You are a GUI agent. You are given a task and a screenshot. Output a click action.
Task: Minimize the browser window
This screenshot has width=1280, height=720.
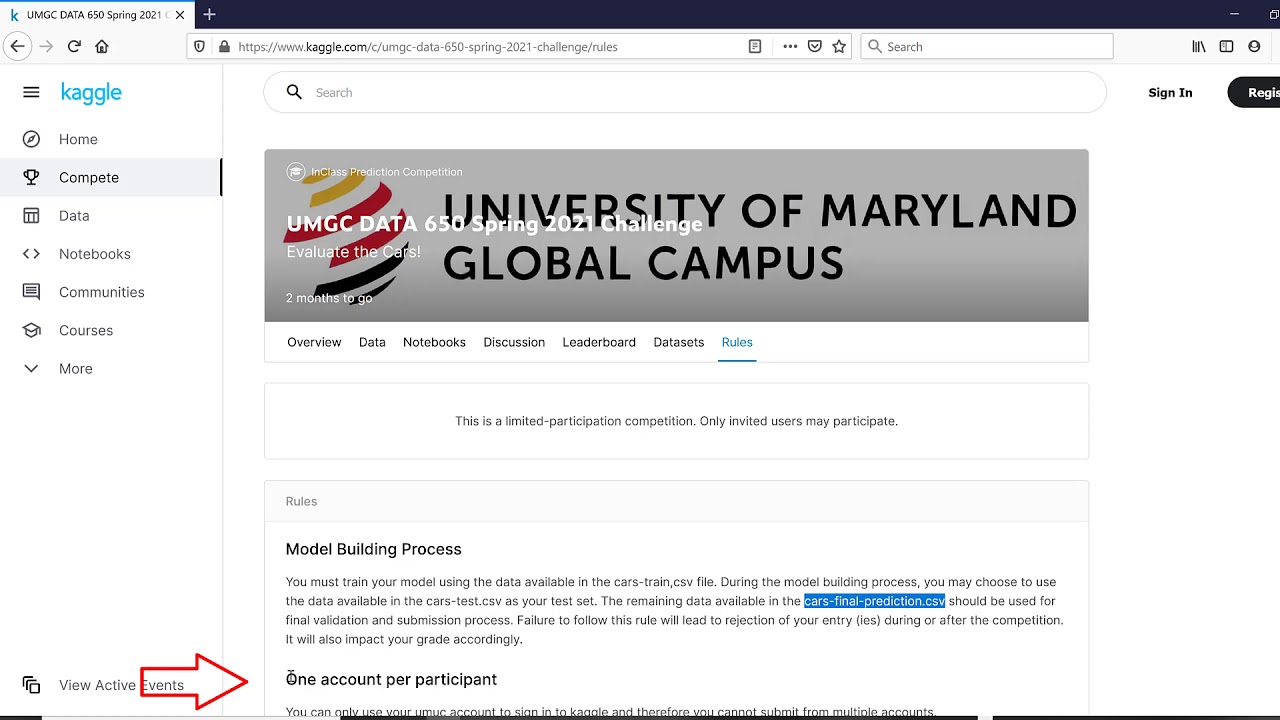pyautogui.click(x=1235, y=14)
